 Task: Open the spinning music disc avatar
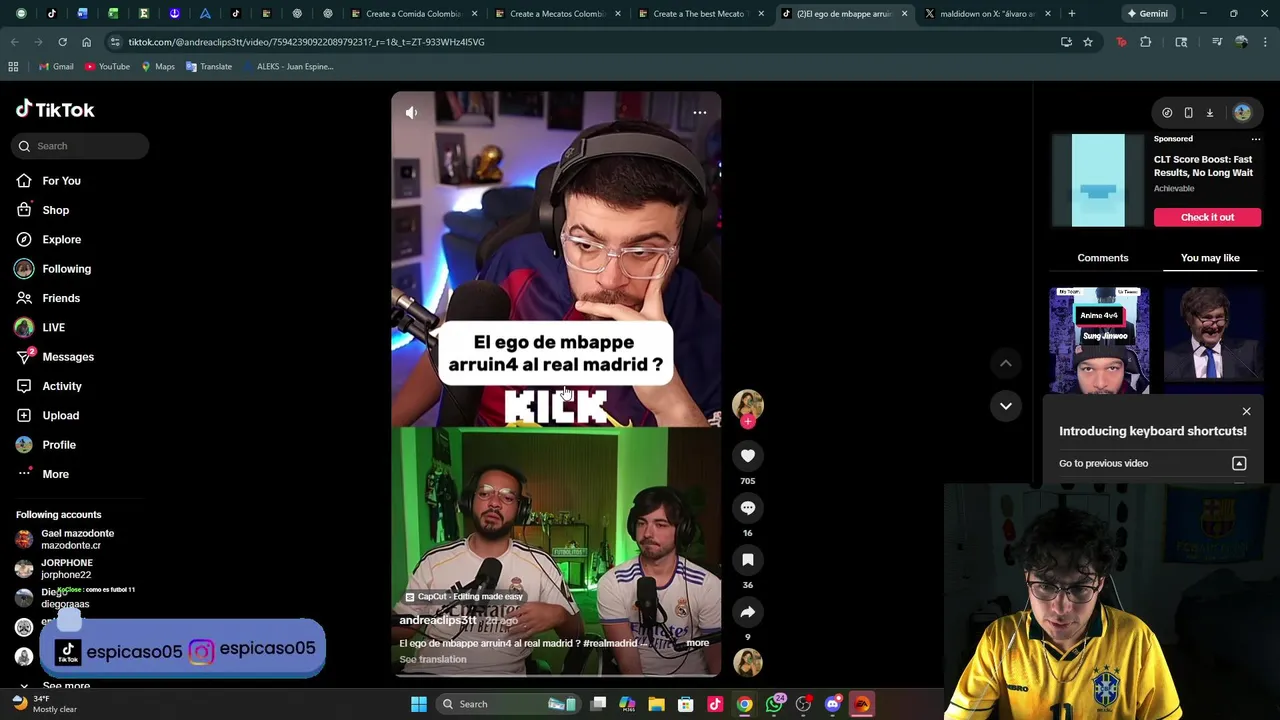click(x=748, y=662)
